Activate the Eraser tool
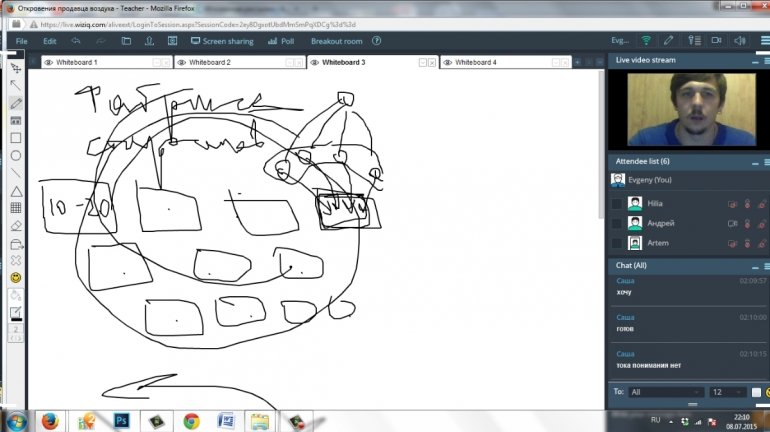The height and width of the screenshot is (432, 770). tap(16, 225)
